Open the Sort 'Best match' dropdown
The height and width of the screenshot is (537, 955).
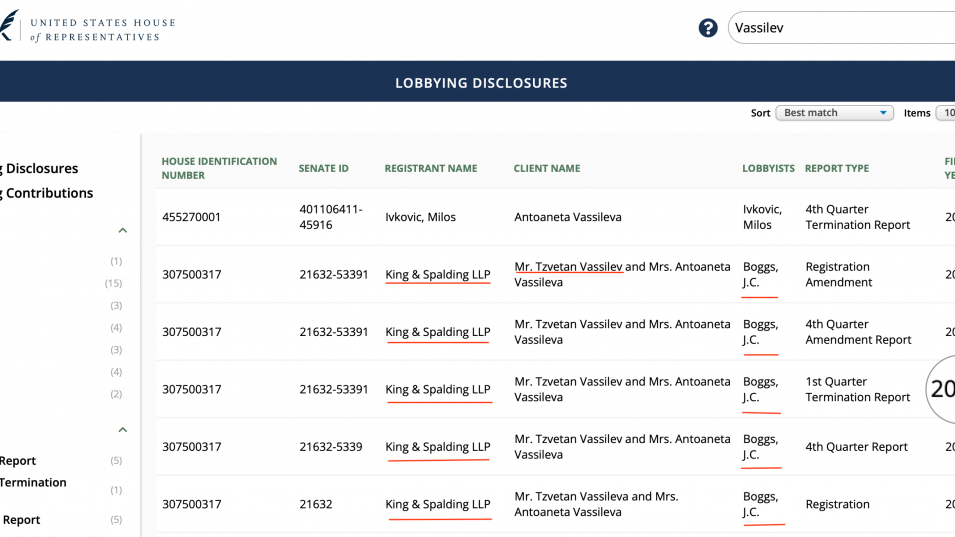834,113
